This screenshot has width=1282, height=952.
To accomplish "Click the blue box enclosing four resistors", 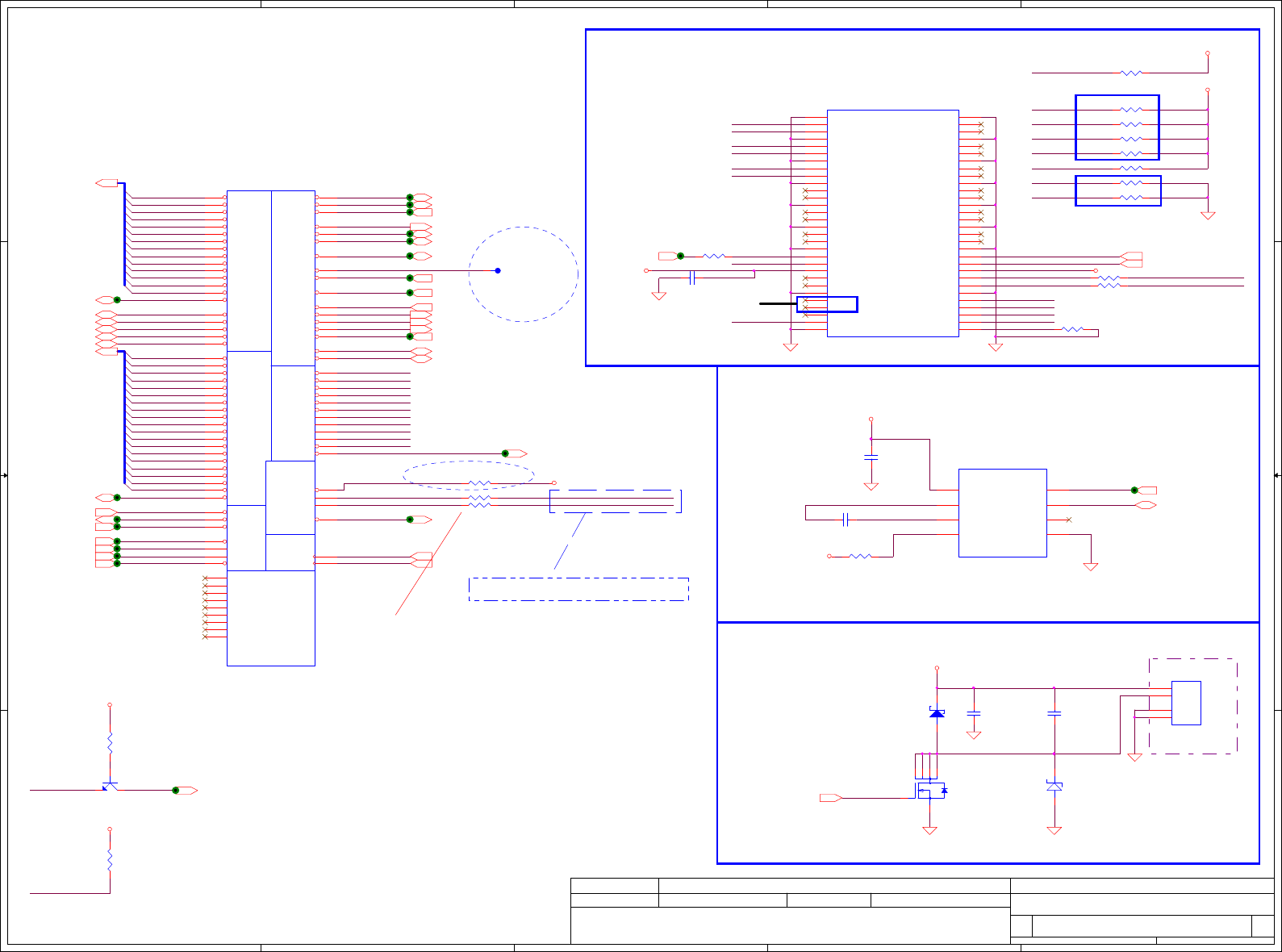I will (x=1117, y=127).
